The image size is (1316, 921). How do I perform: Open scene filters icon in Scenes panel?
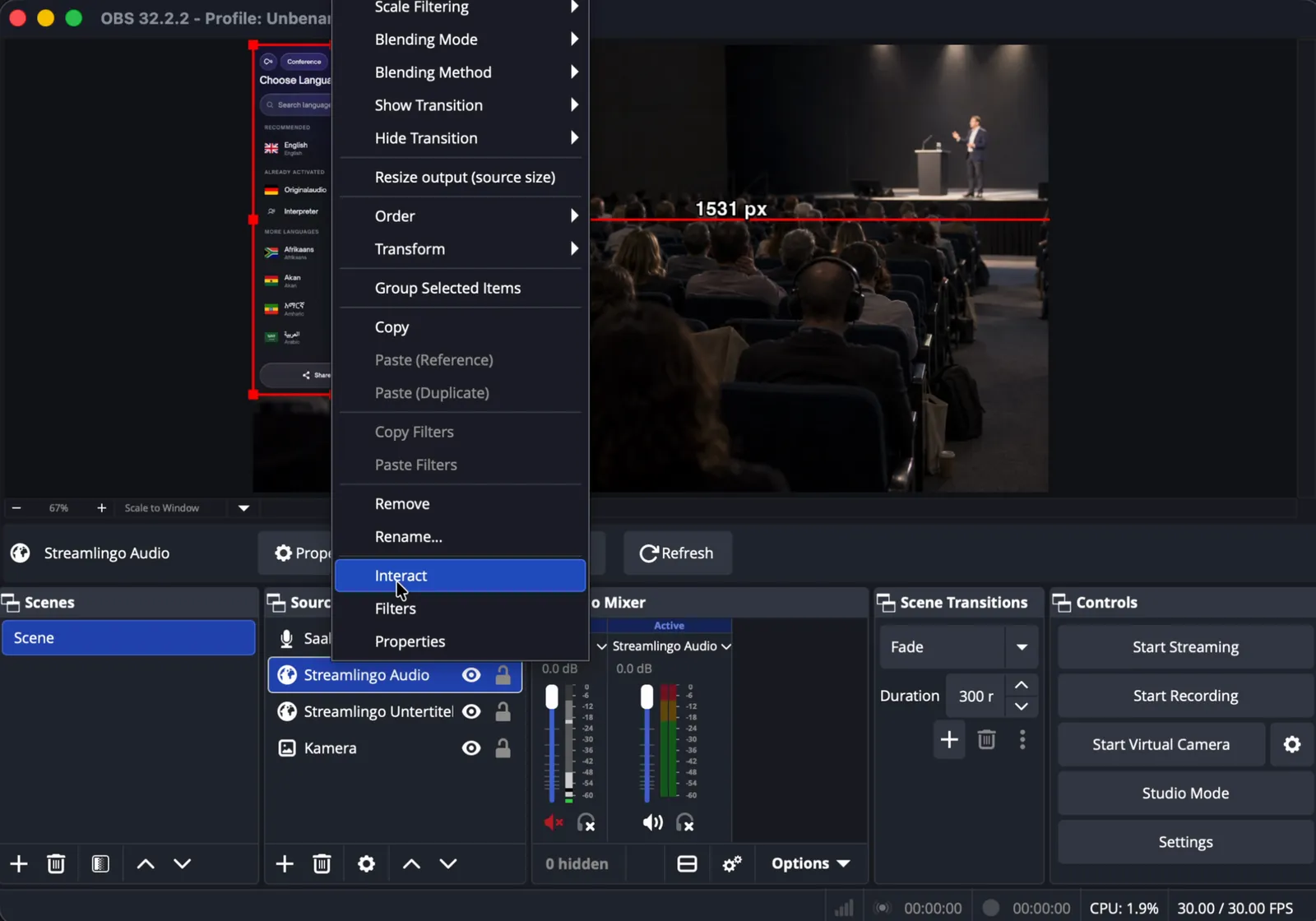(x=100, y=863)
